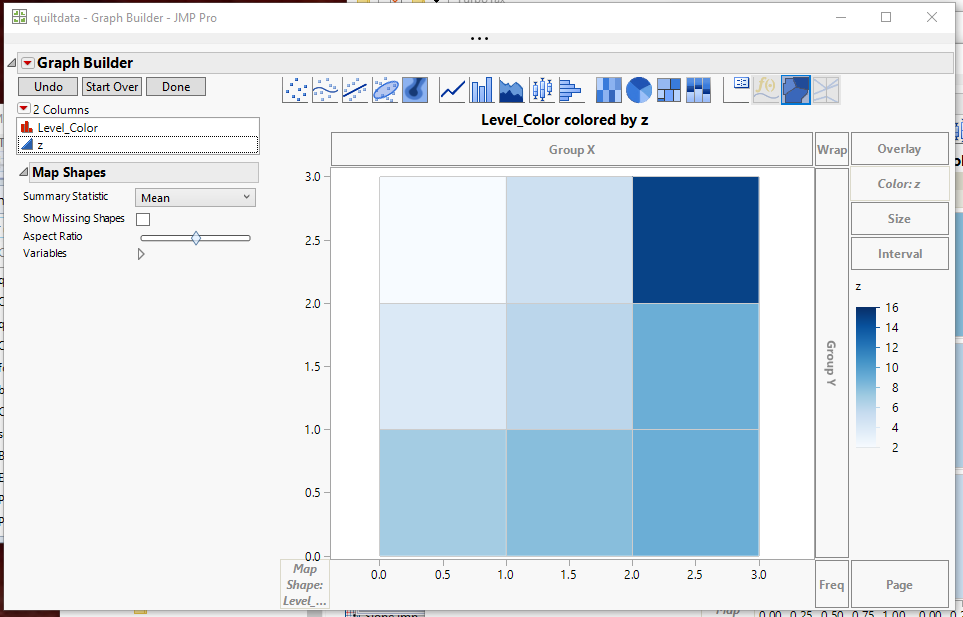Click the z legend title
Image resolution: width=963 pixels, height=617 pixels.
click(x=858, y=286)
